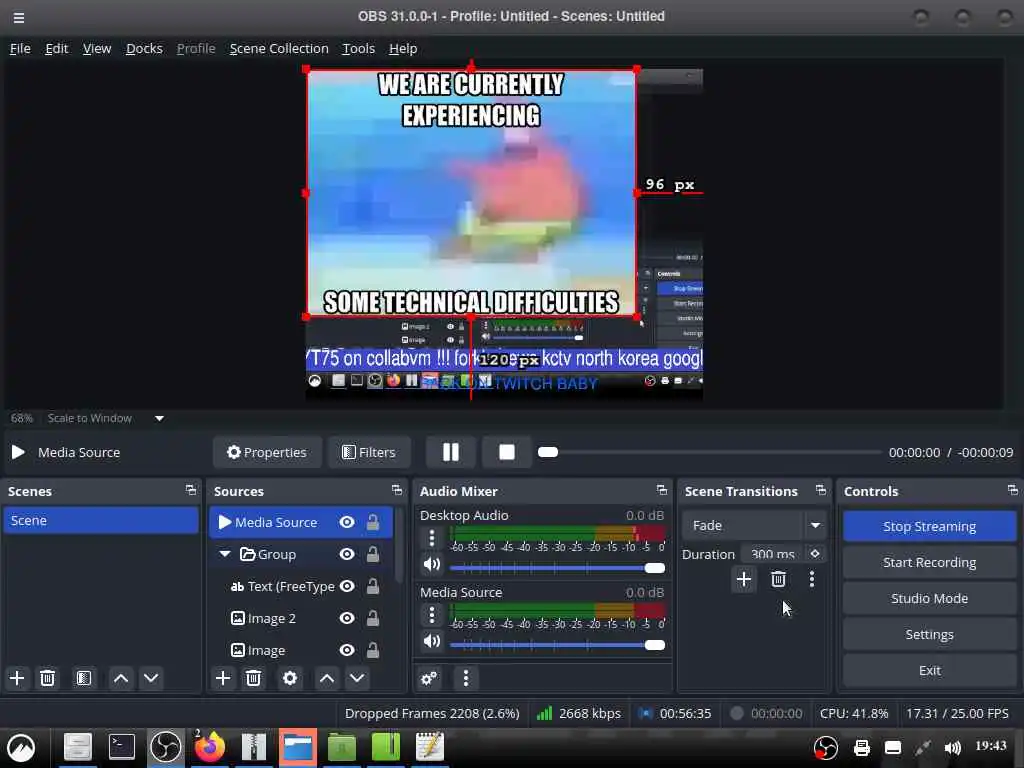Open Media Source audio three-dot options

pos(431,615)
